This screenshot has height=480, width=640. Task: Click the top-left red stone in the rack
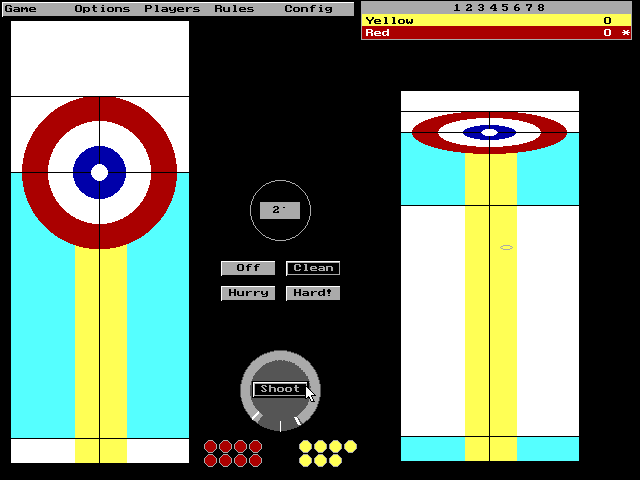211,447
